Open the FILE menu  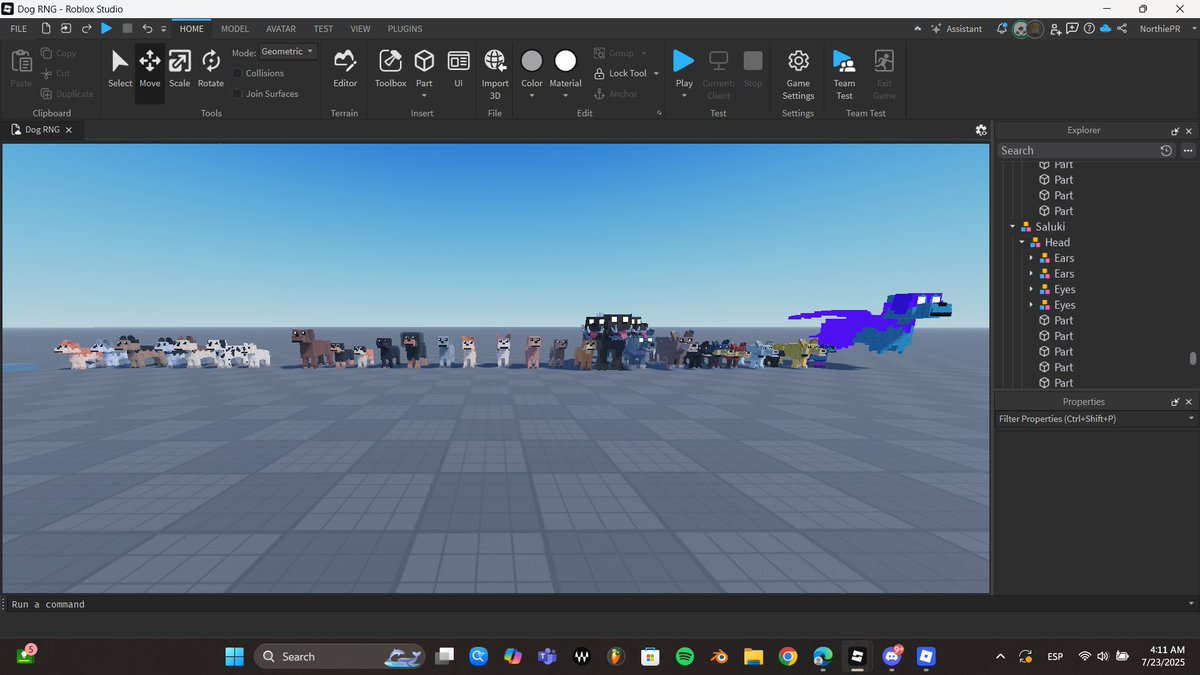coord(19,29)
